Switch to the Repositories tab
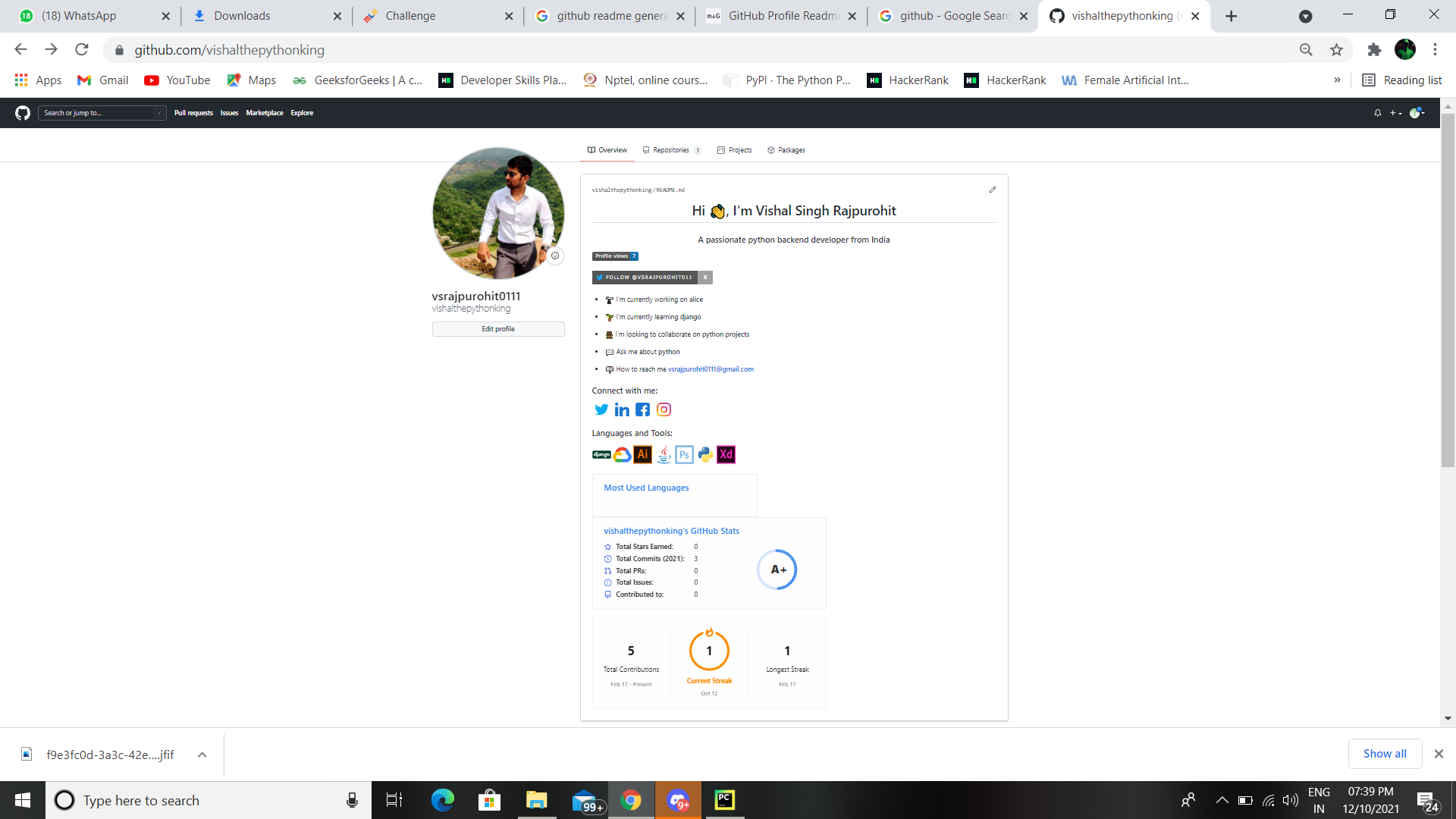The height and width of the screenshot is (819, 1456). (x=671, y=150)
